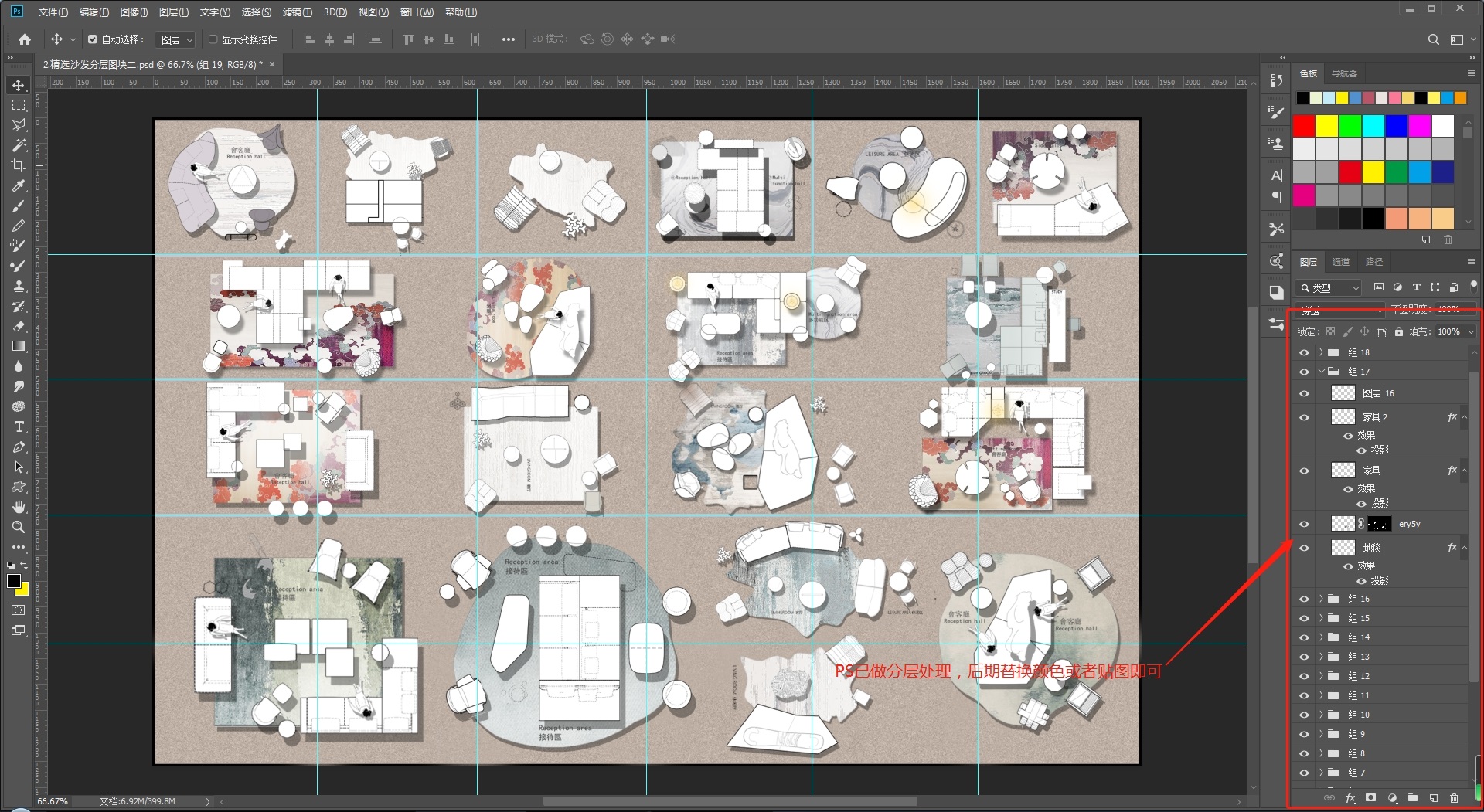Collapse the 组 17 group

tap(1321, 372)
